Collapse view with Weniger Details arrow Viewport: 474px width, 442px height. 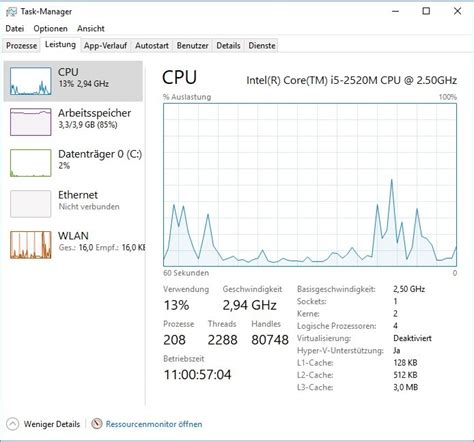[12, 424]
